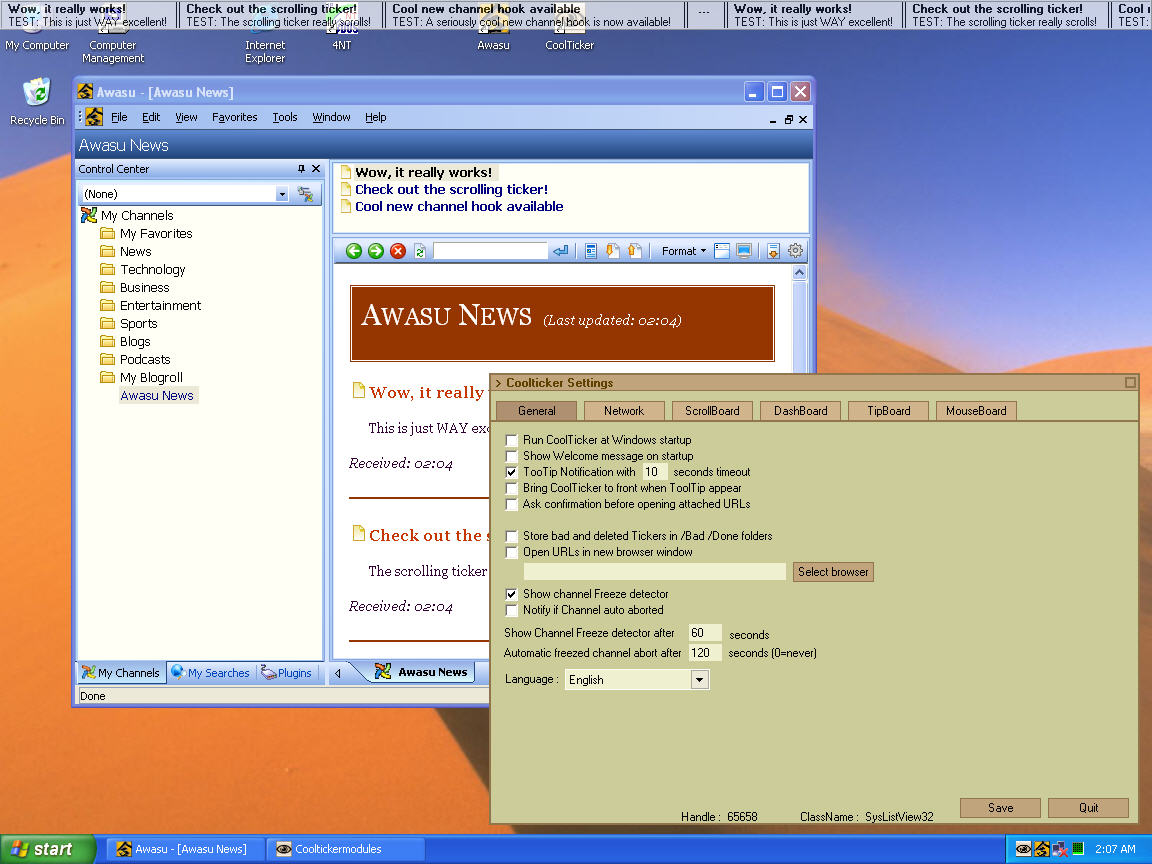This screenshot has height=864, width=1152.
Task: Click the CoolTicker eye icon in system tray
Action: [1023, 849]
